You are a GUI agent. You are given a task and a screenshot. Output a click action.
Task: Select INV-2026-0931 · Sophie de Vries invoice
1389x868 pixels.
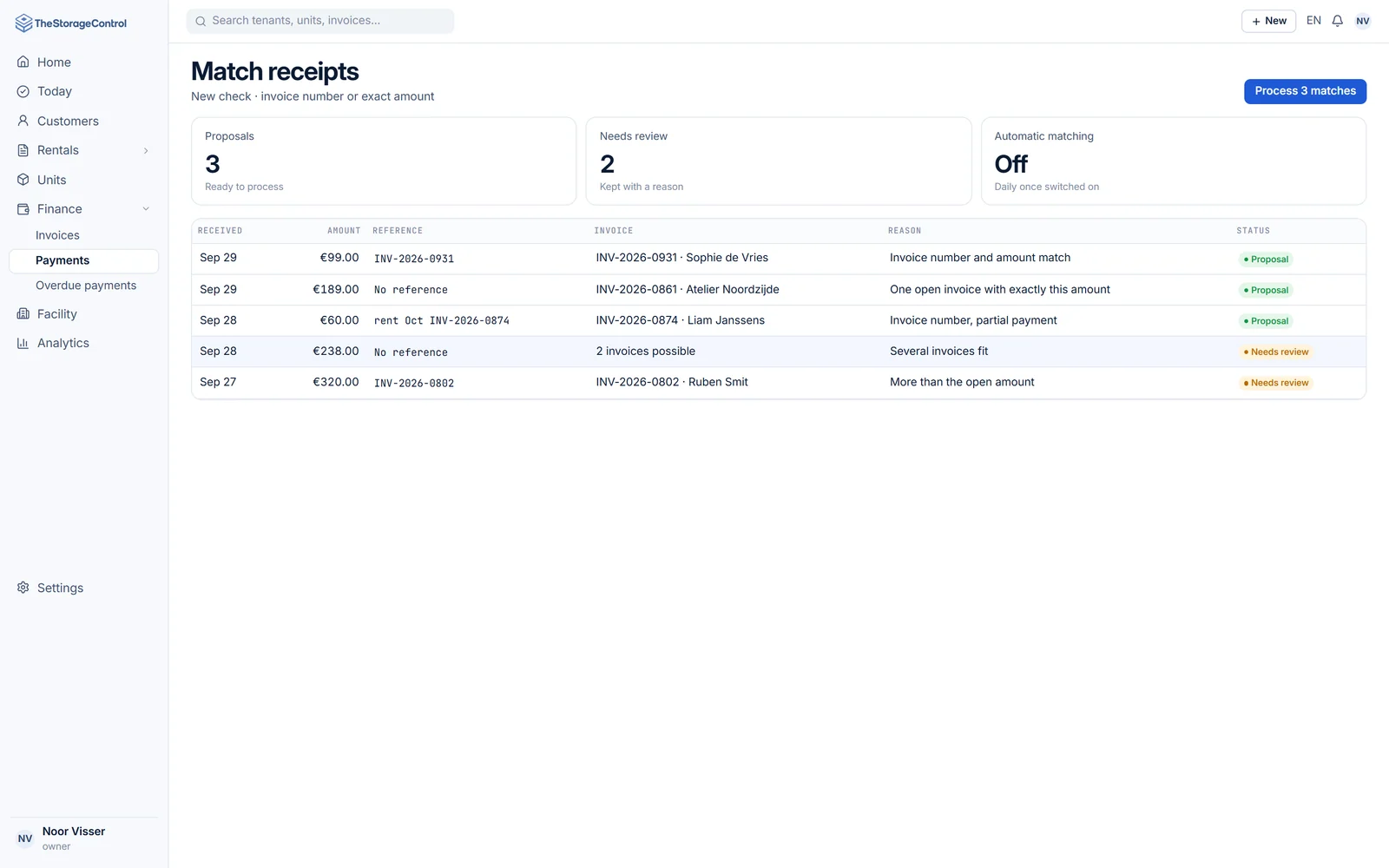tap(681, 258)
